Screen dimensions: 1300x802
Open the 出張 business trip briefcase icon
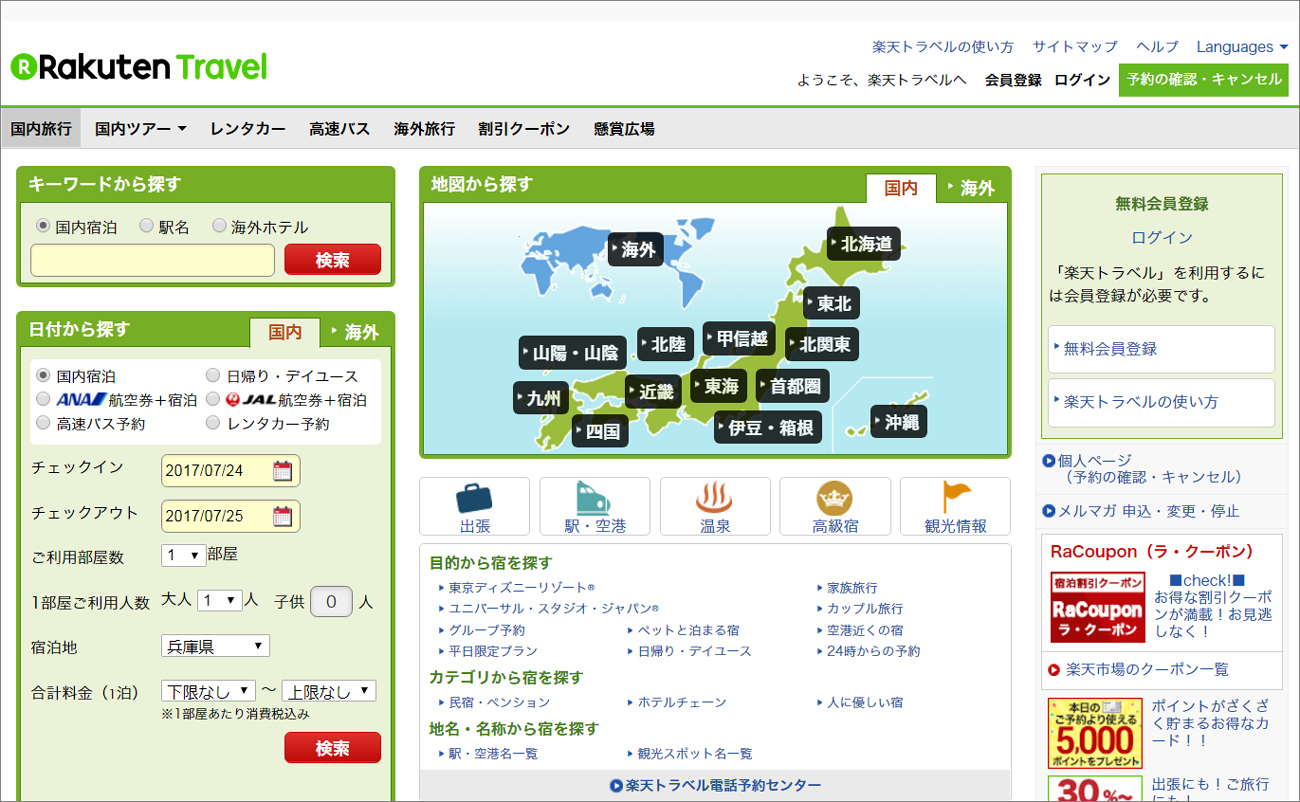tap(474, 506)
